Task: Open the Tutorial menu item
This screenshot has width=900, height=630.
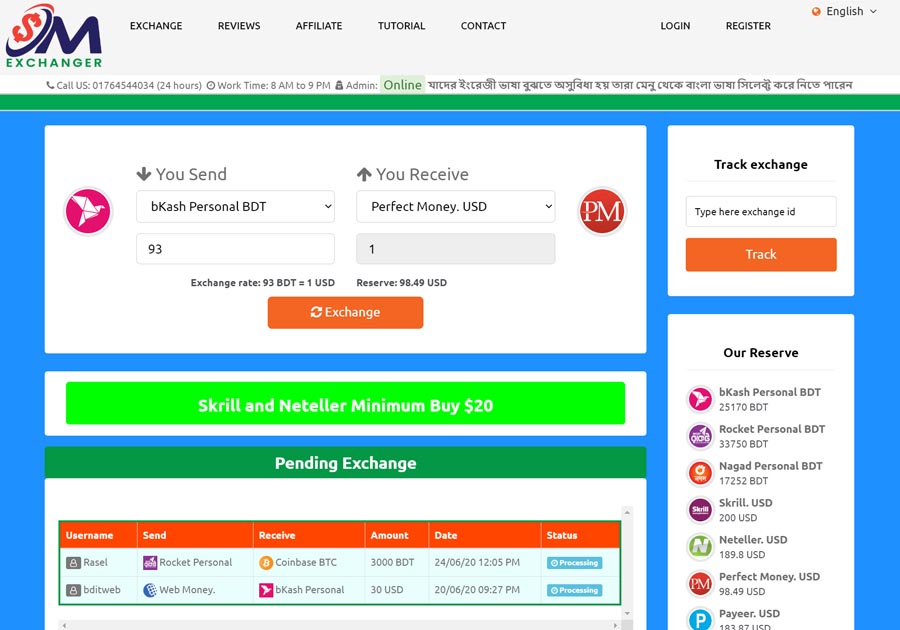Action: [x=401, y=26]
